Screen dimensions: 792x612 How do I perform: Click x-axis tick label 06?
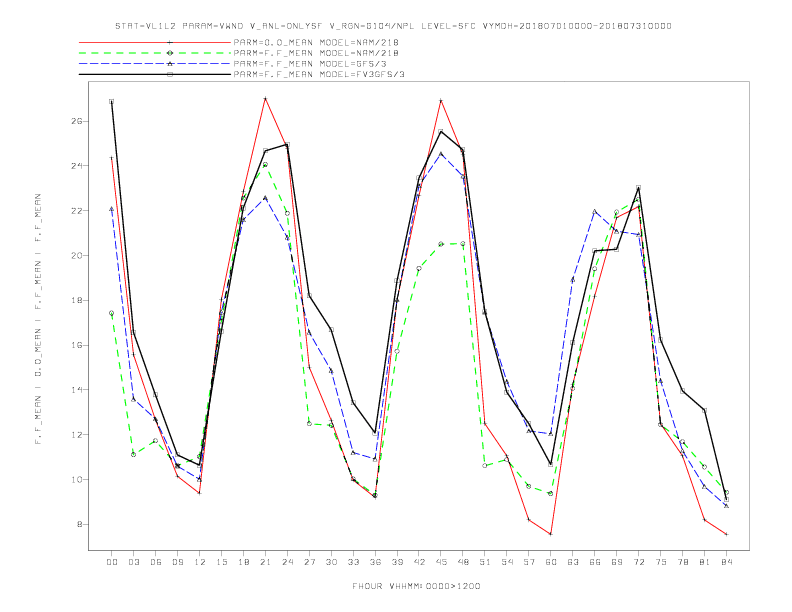[x=156, y=562]
